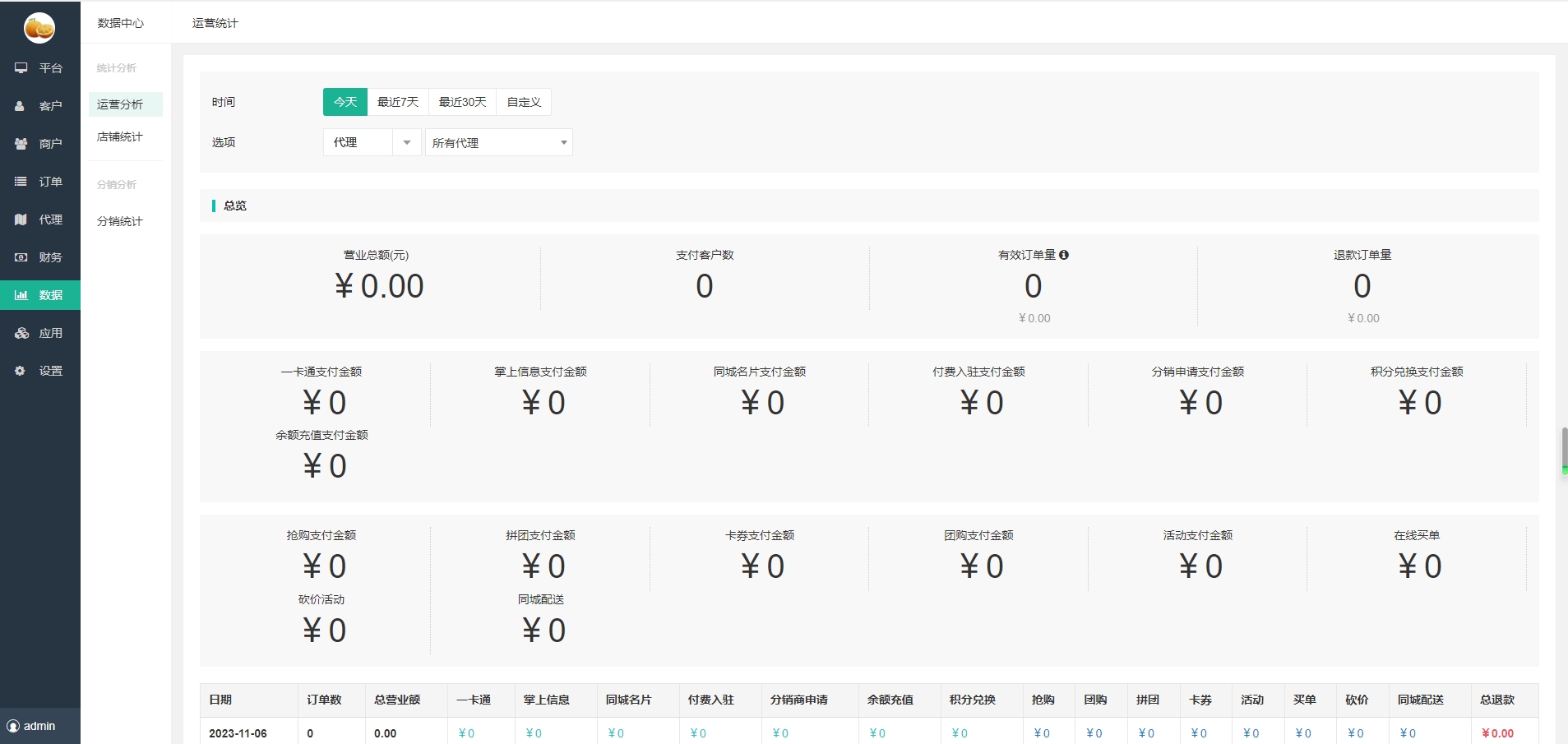Click the 数据 bar chart icon
The width and height of the screenshot is (1568, 744).
point(21,295)
